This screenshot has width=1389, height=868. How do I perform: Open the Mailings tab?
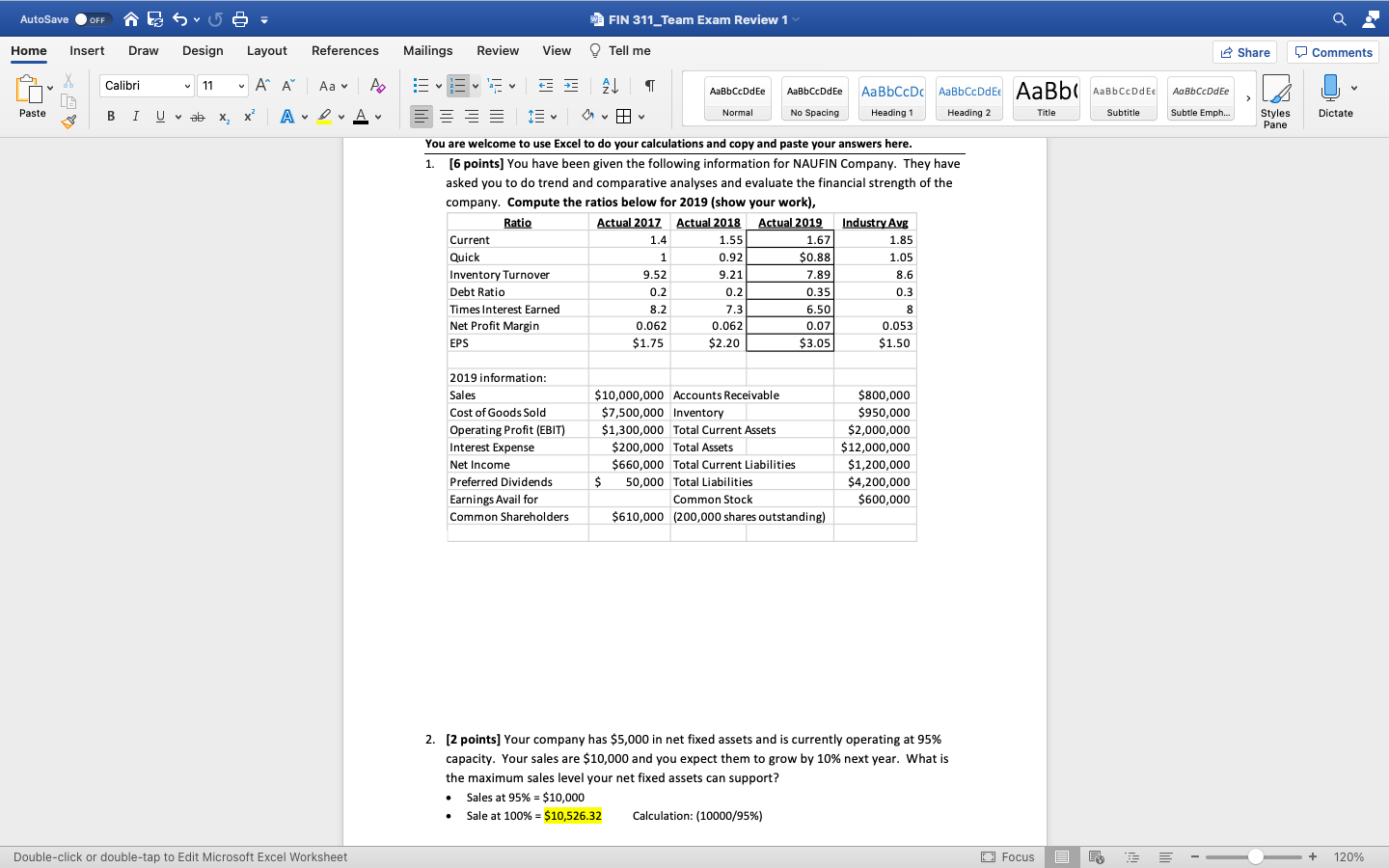[x=427, y=50]
